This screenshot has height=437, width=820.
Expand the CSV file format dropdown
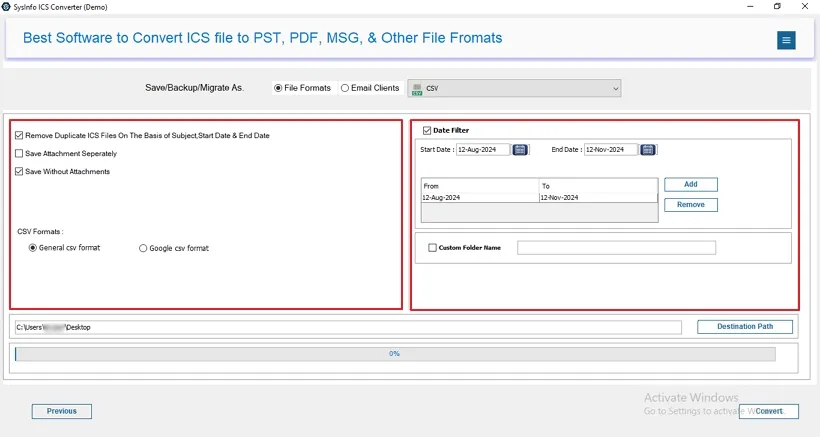[x=614, y=89]
